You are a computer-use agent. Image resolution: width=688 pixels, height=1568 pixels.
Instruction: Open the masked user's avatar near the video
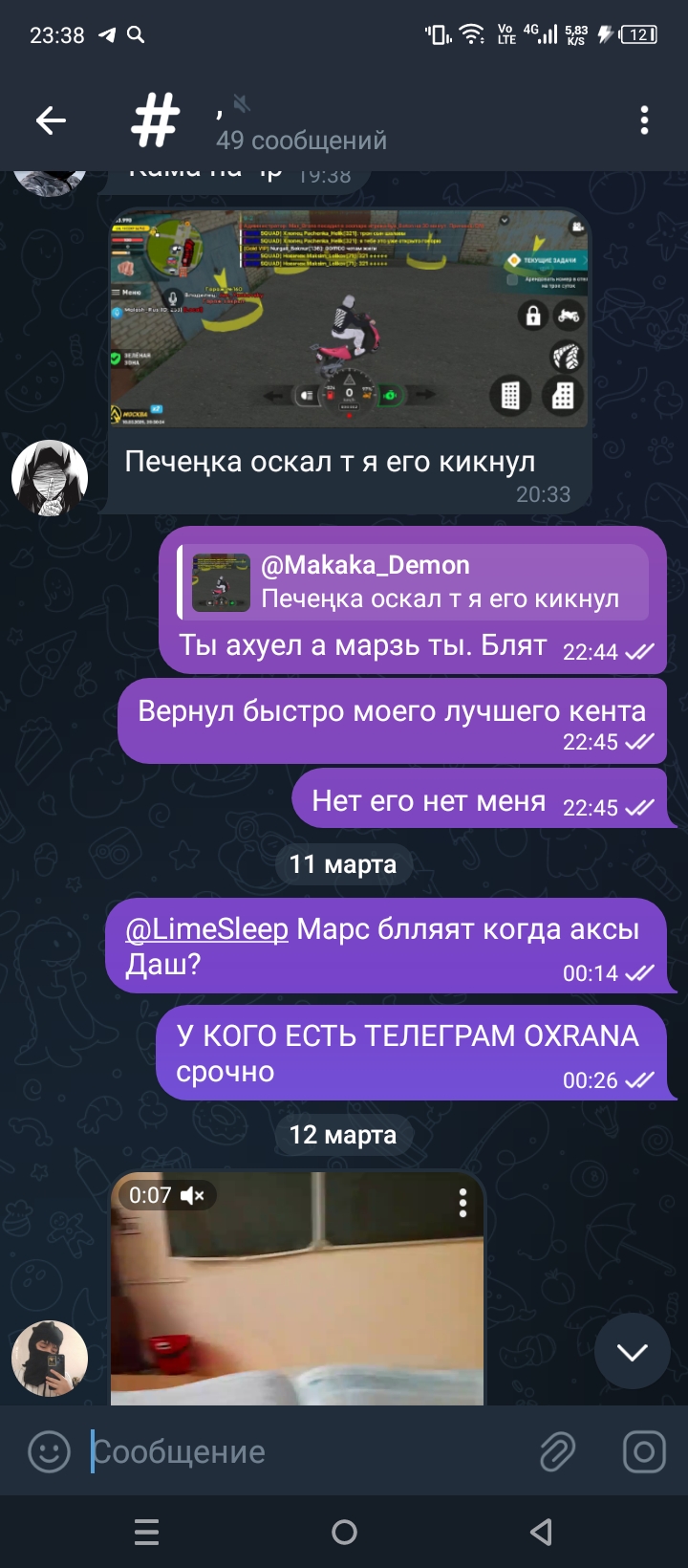pyautogui.click(x=50, y=1359)
